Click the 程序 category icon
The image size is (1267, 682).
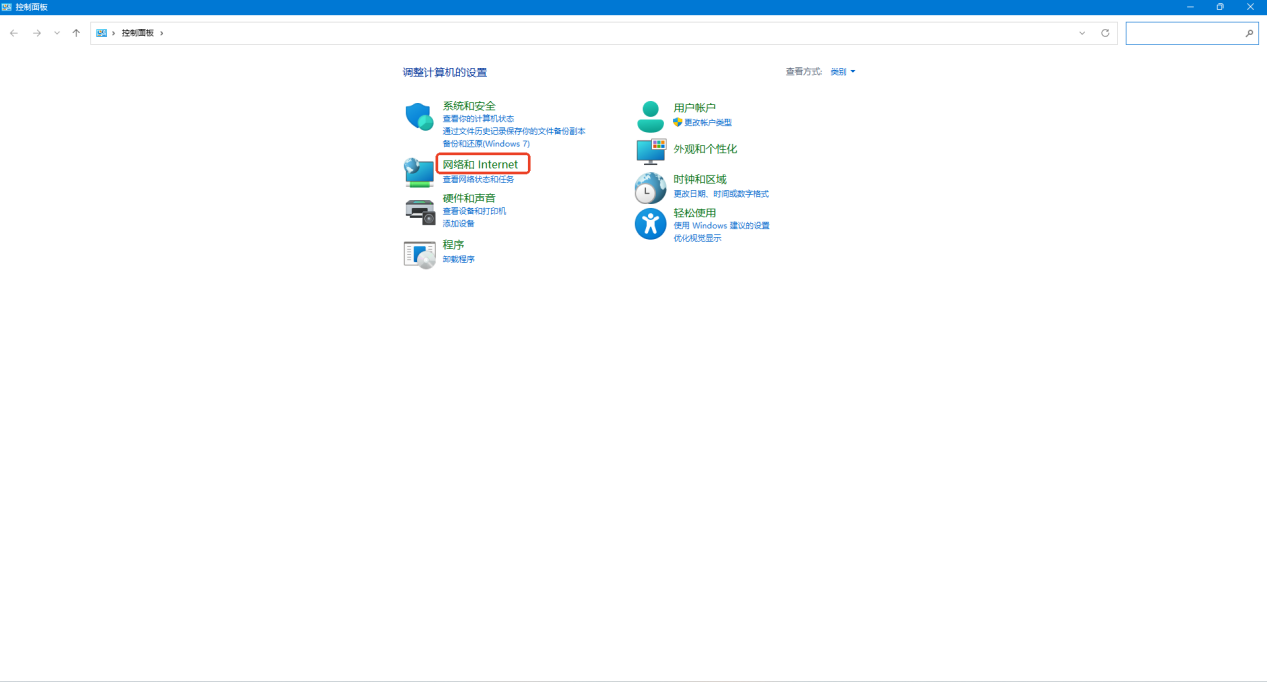[x=419, y=254]
